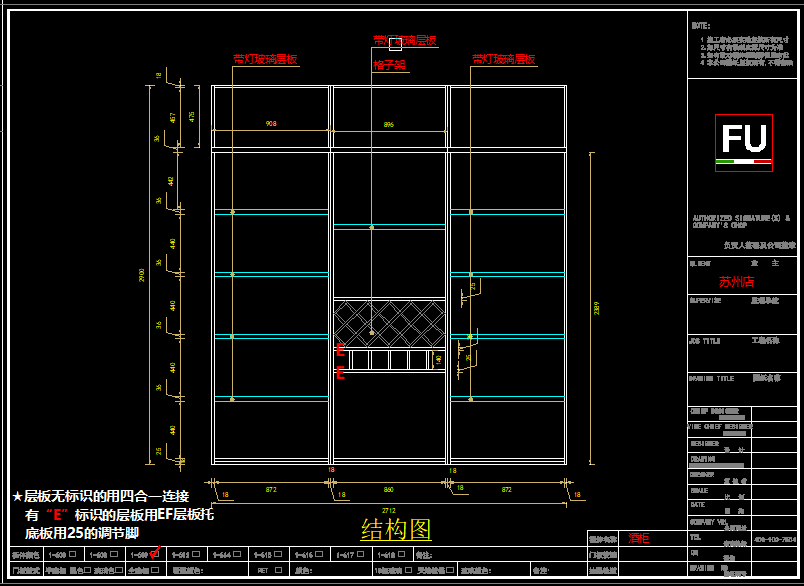Select the left red glass shelf label
804x586 pixels.
pos(265,60)
